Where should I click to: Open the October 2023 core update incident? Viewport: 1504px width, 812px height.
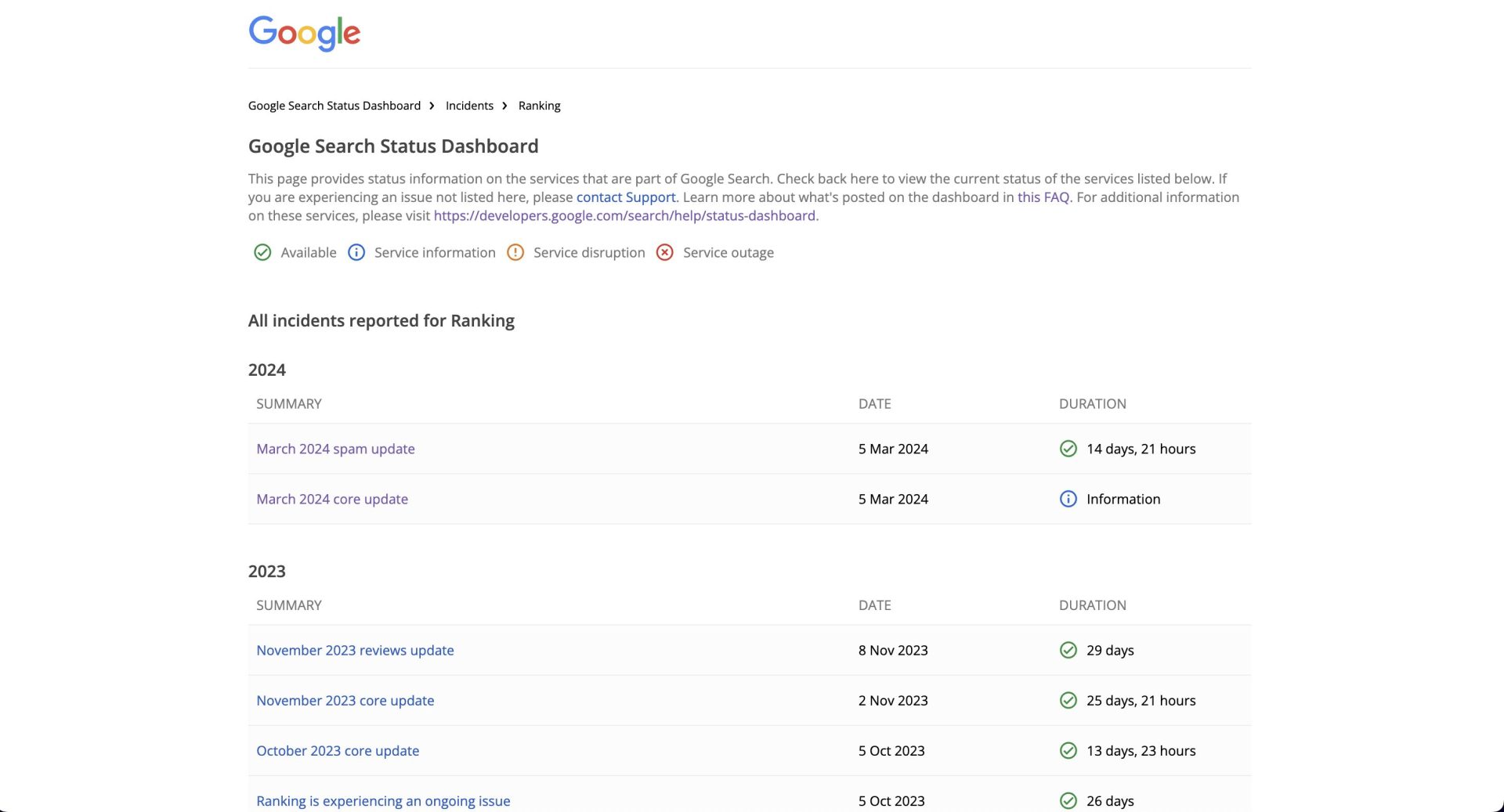(x=338, y=750)
